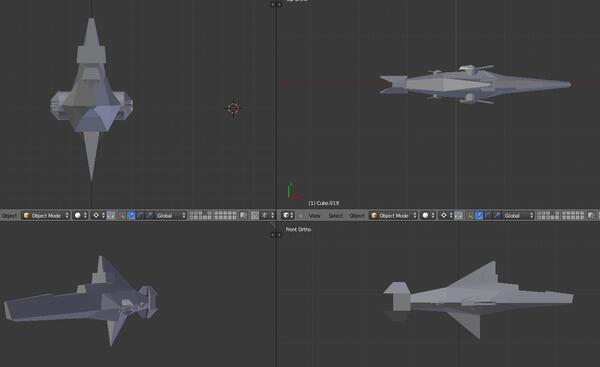
Task: Select the translate manipulator arrow in left header
Action: click(x=131, y=216)
